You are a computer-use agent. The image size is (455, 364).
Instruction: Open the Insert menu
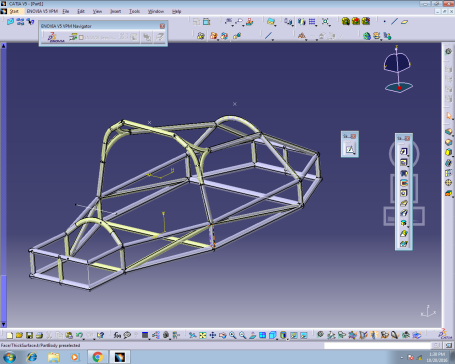pos(115,11)
